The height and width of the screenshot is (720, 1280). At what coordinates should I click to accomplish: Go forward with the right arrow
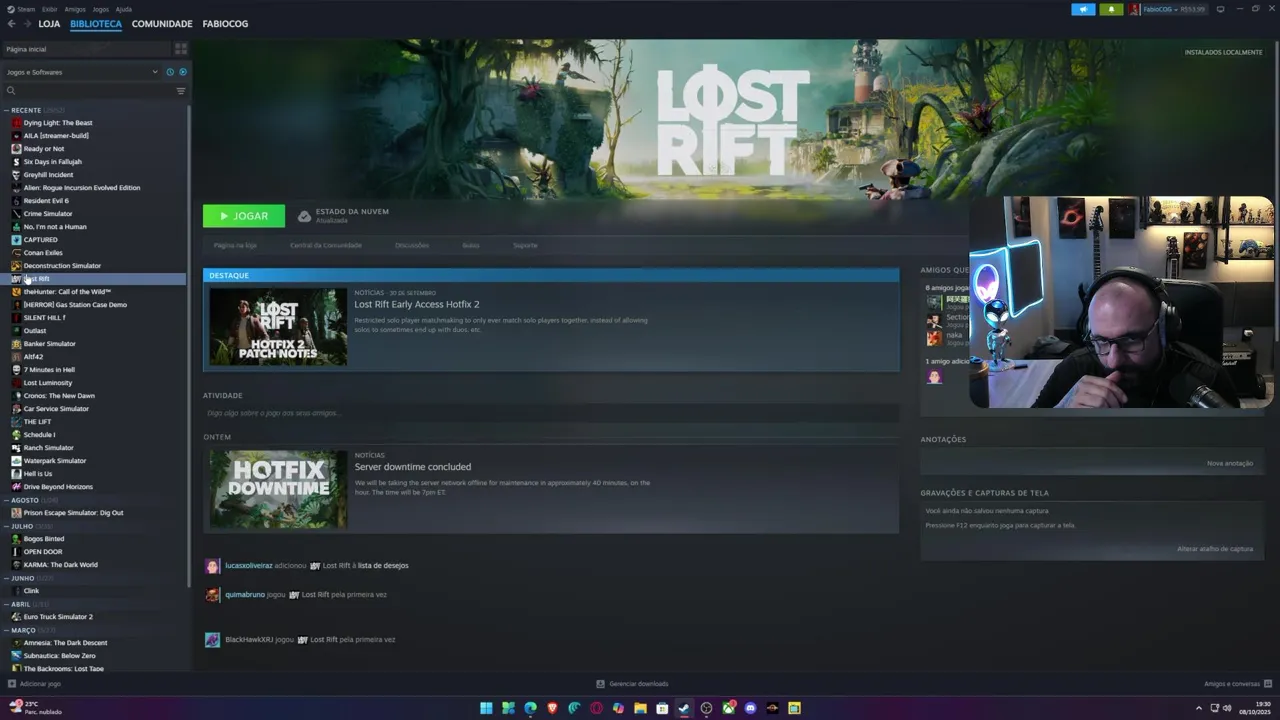click(27, 23)
